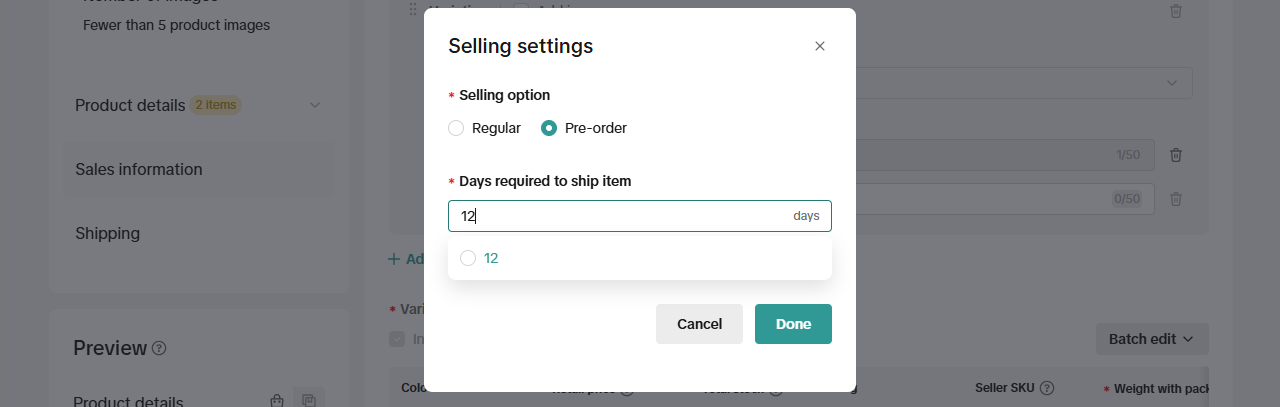Click the shopping bag preview icon

[x=277, y=401]
